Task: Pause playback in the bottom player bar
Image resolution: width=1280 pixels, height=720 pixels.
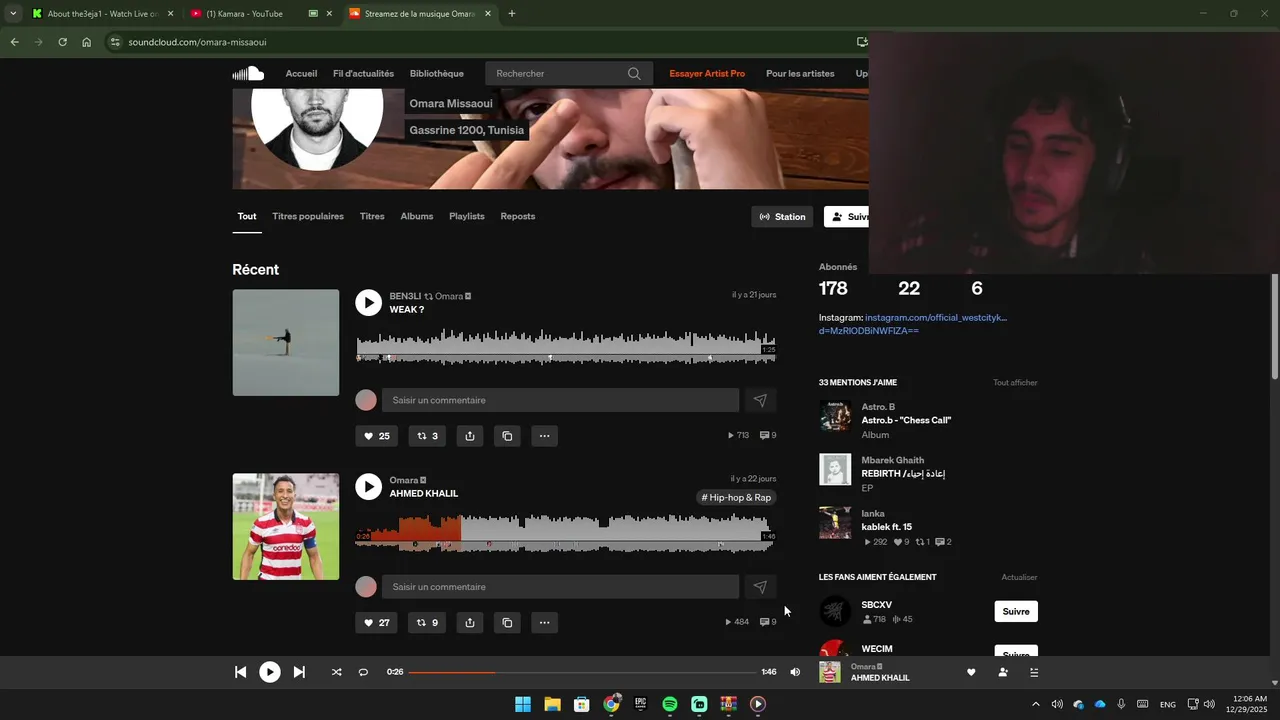Action: (270, 672)
